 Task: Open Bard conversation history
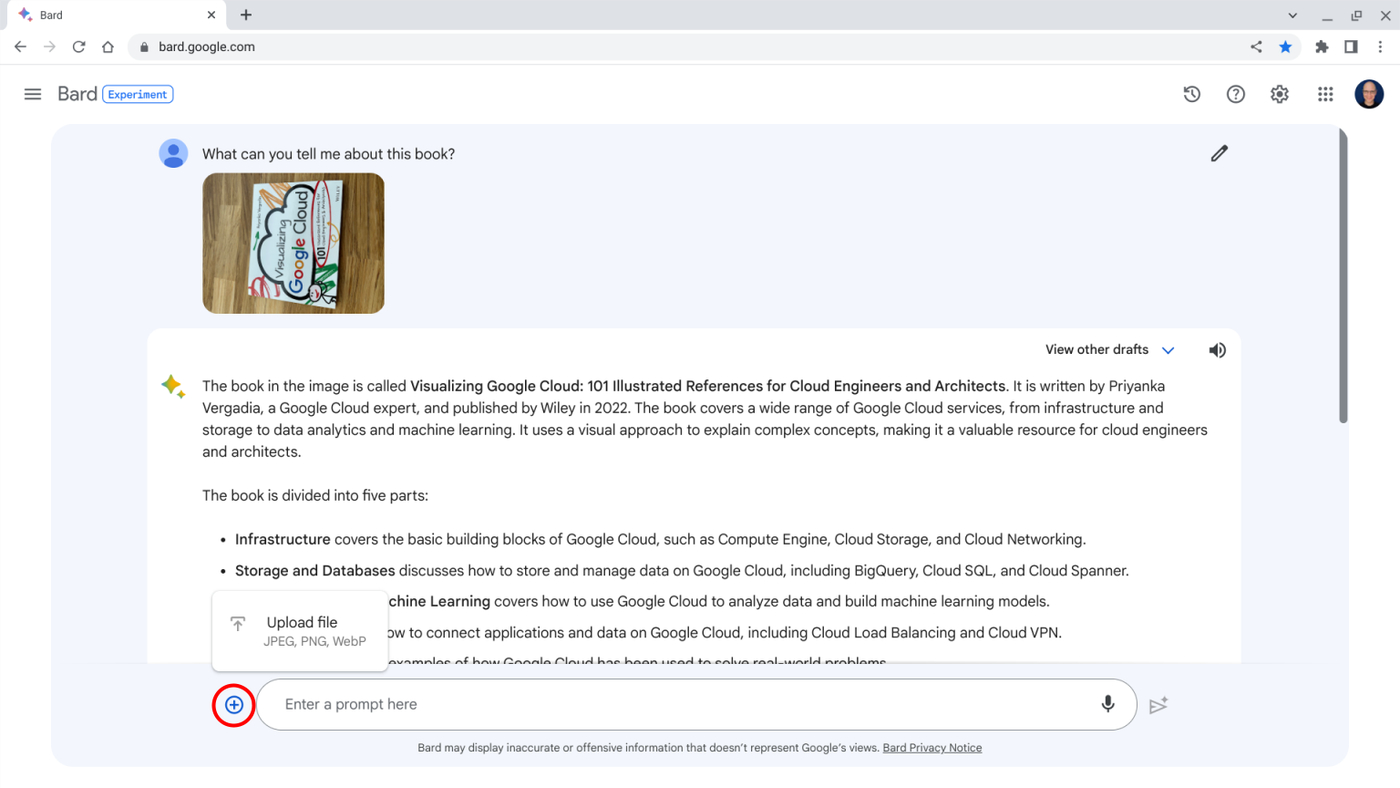coord(1191,93)
